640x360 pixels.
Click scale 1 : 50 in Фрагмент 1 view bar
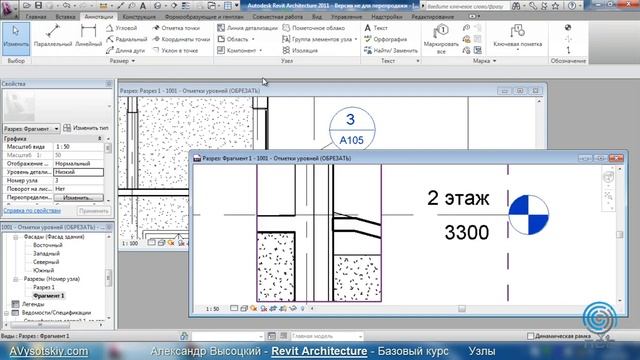212,309
